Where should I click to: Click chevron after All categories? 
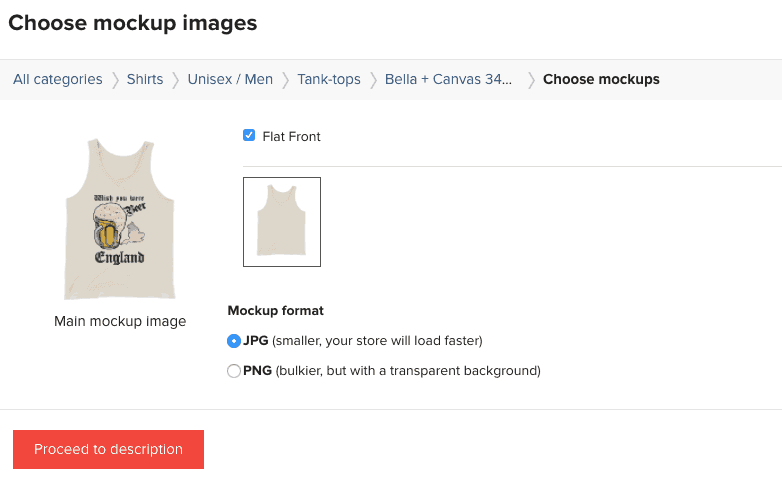(115, 80)
